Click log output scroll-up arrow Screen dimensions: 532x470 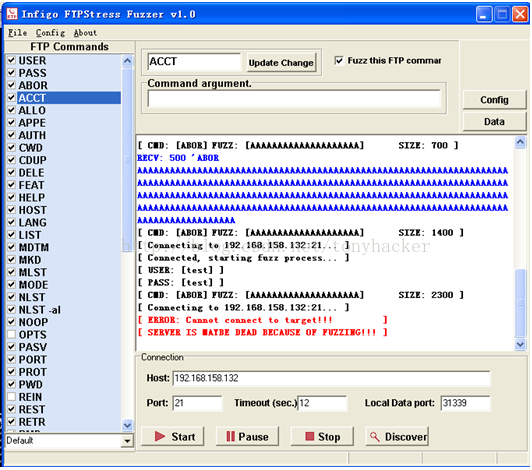(520, 142)
